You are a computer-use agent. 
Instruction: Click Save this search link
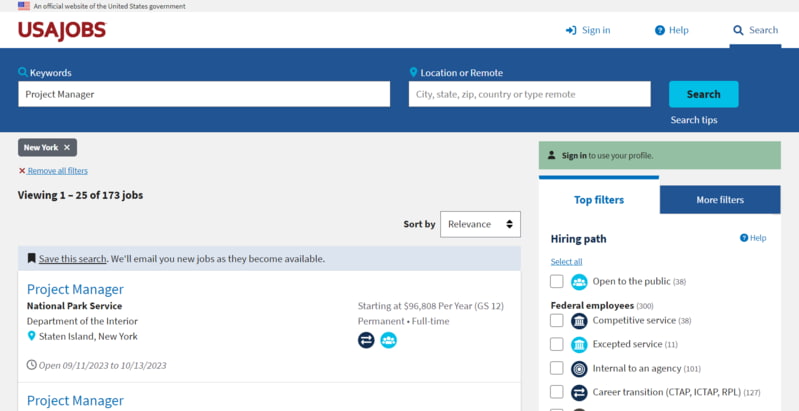pos(72,259)
